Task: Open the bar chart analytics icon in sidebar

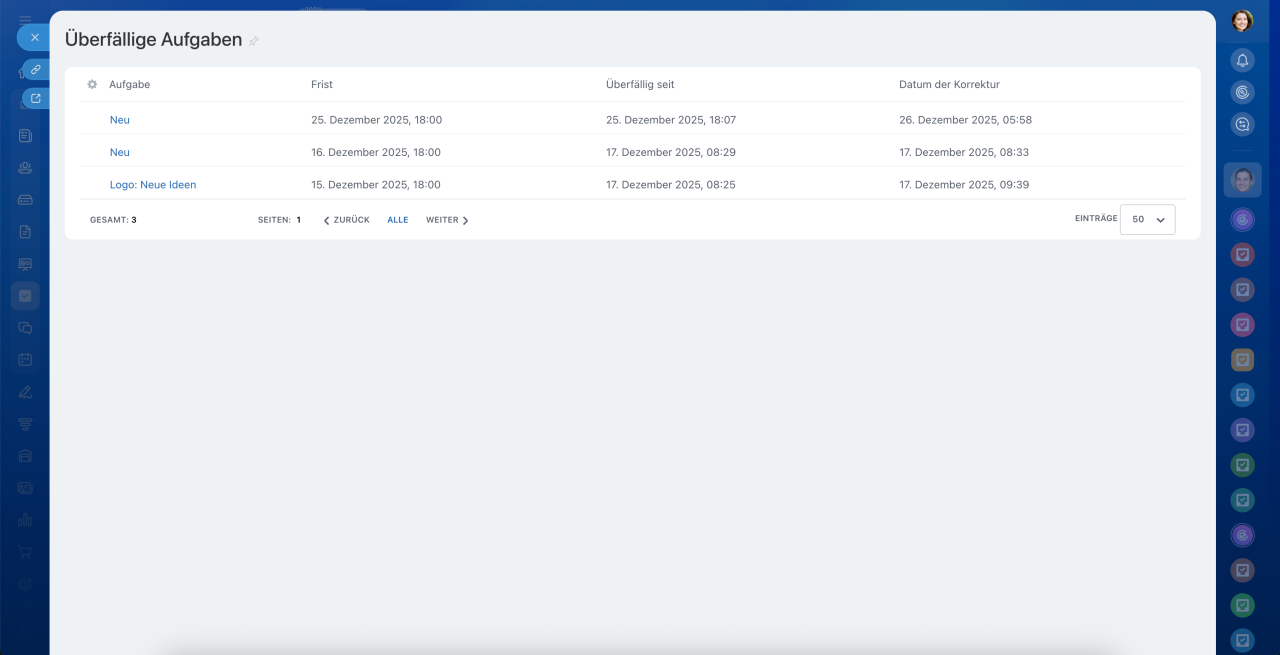Action: click(x=25, y=520)
